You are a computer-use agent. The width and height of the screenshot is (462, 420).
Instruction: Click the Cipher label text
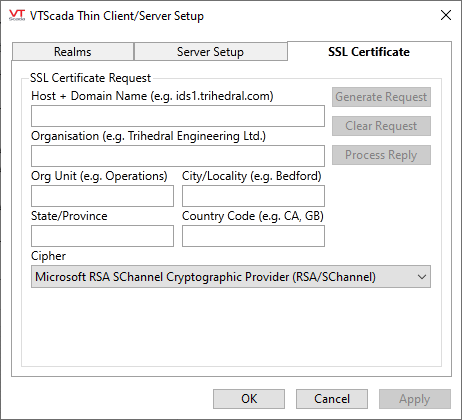pyautogui.click(x=48, y=256)
